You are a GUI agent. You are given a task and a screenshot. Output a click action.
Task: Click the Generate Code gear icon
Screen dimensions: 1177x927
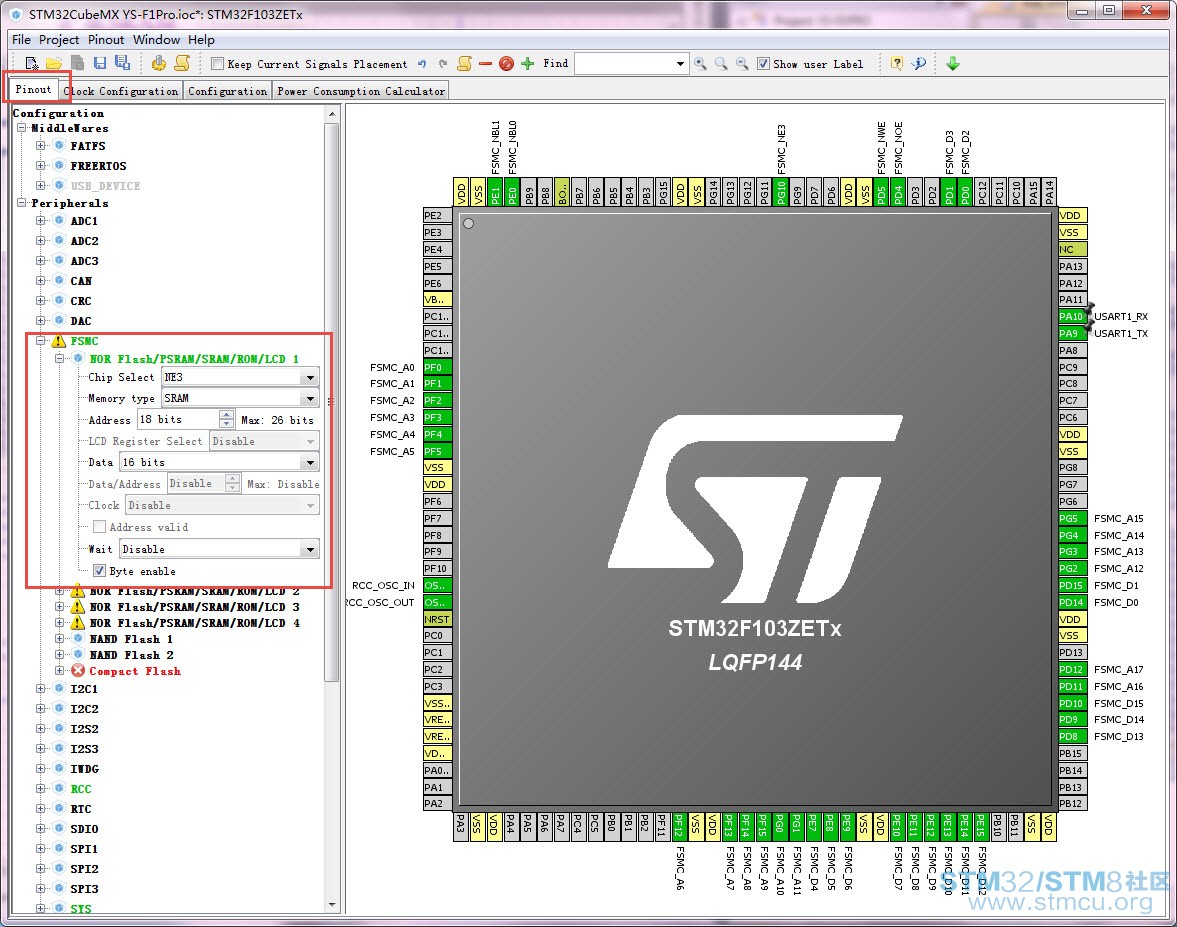[158, 64]
